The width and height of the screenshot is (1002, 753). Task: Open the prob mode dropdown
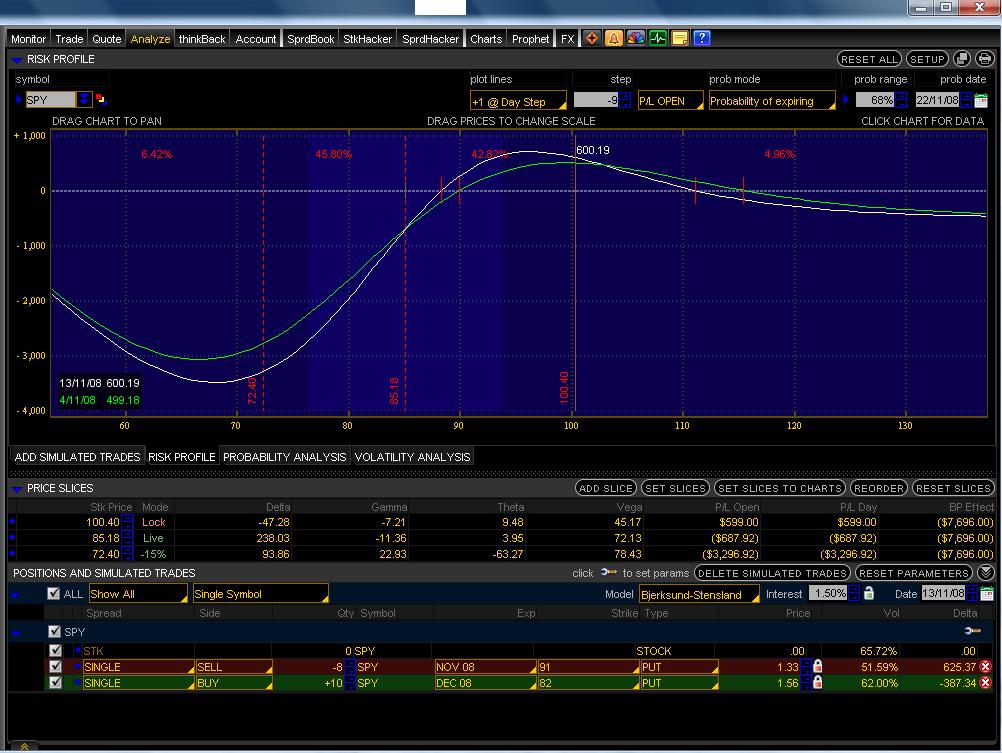click(771, 101)
